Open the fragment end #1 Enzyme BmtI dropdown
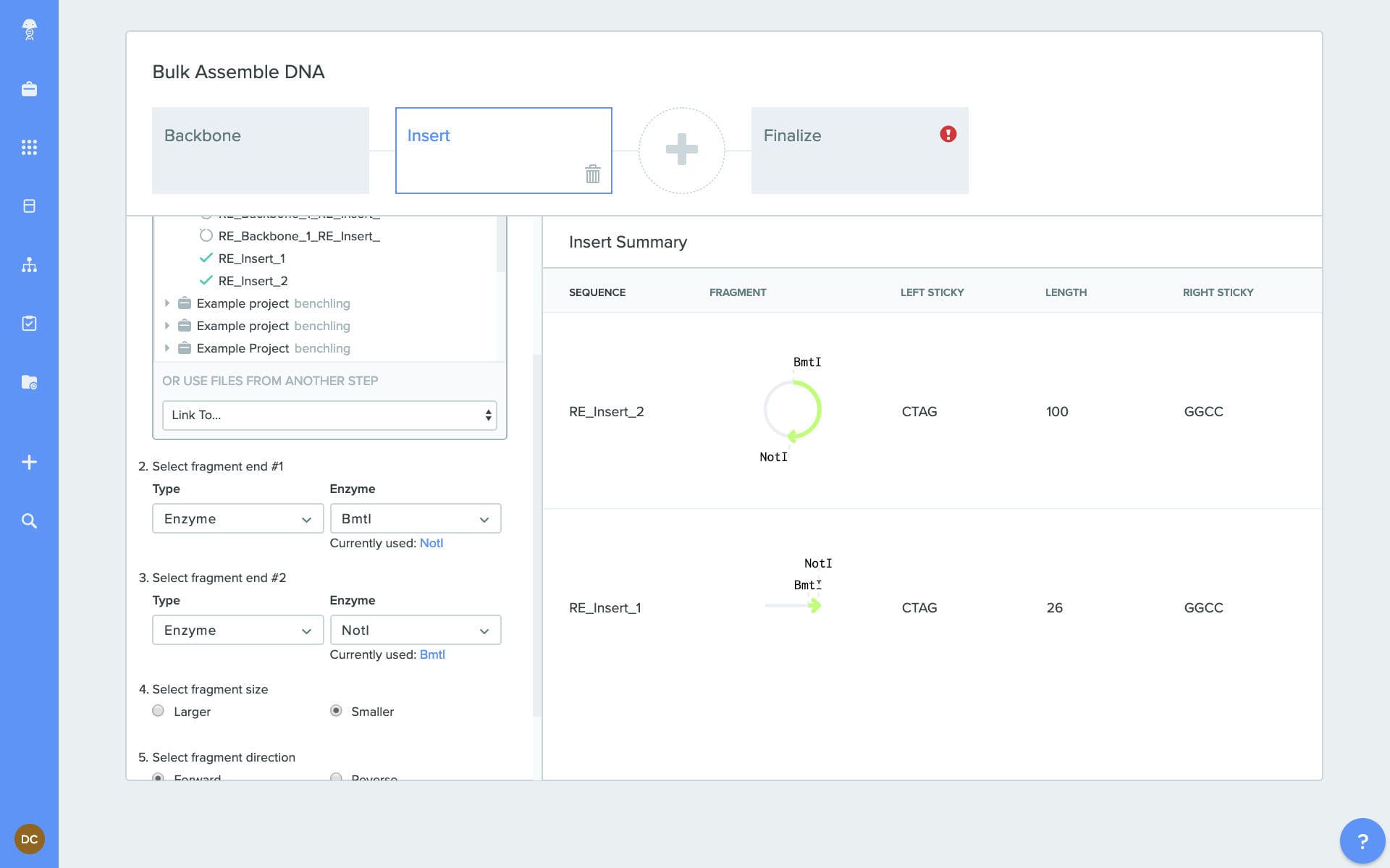 tap(415, 519)
